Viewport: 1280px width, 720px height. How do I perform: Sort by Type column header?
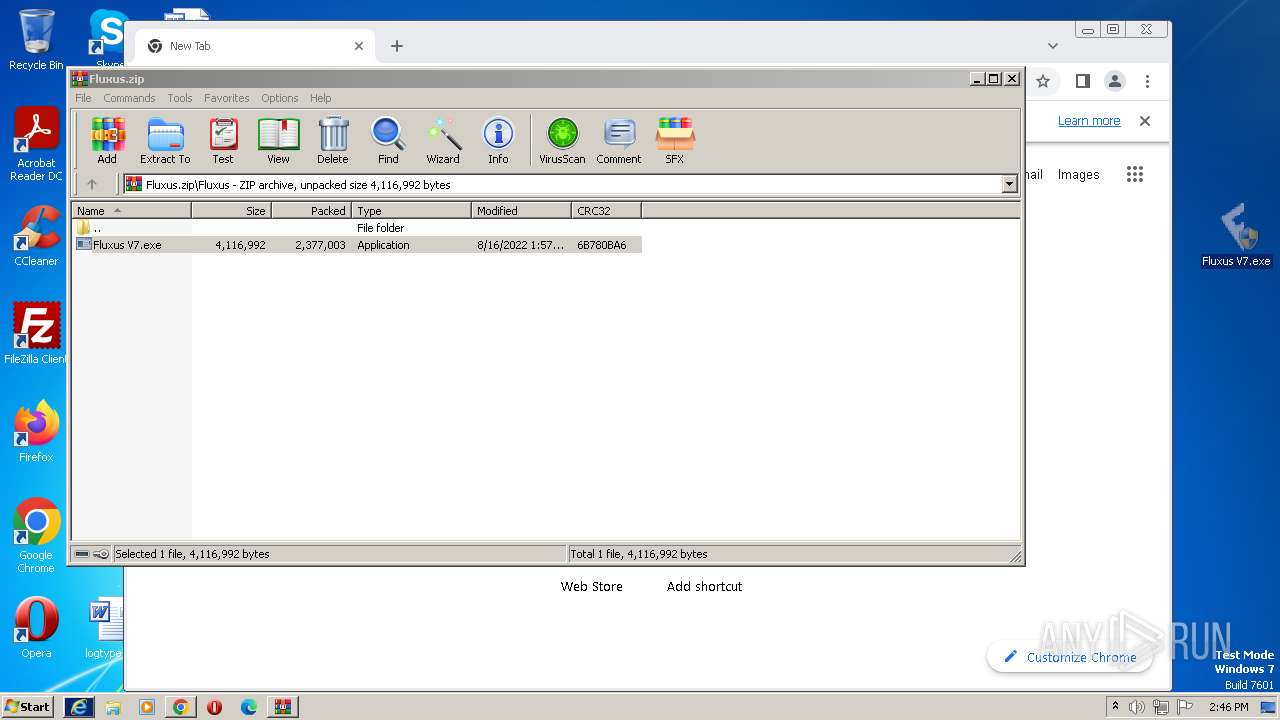click(411, 211)
